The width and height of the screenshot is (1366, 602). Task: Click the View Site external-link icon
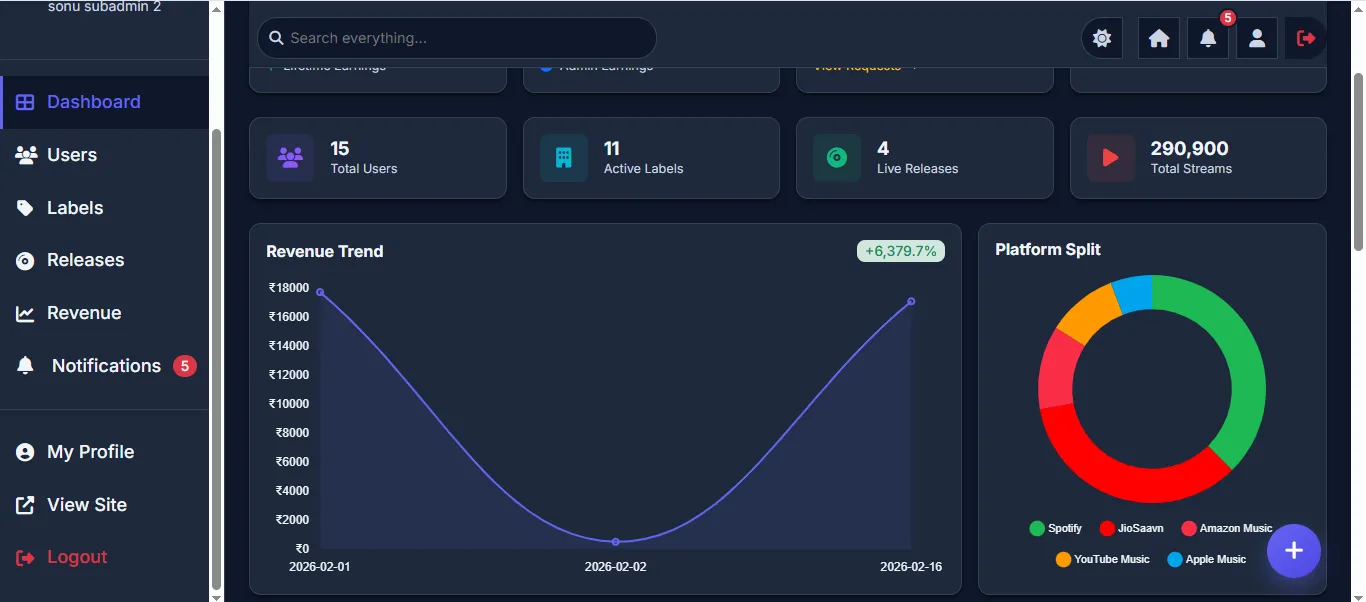click(x=25, y=505)
